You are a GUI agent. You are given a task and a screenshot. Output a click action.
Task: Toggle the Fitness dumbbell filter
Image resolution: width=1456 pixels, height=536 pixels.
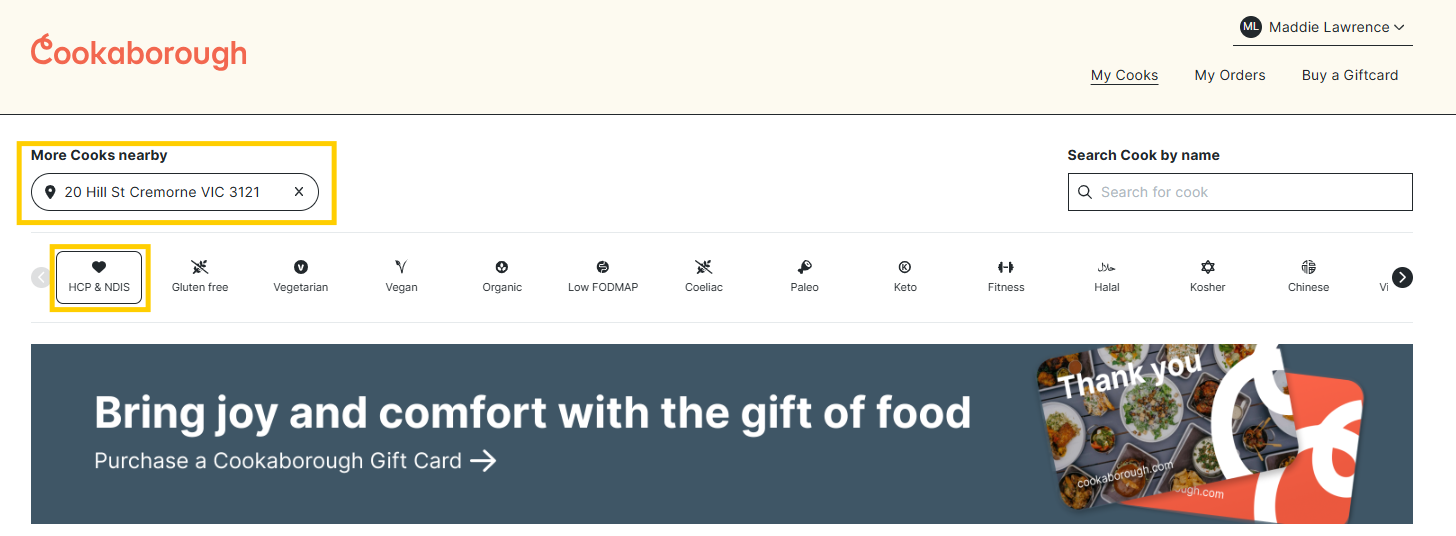pos(1006,277)
